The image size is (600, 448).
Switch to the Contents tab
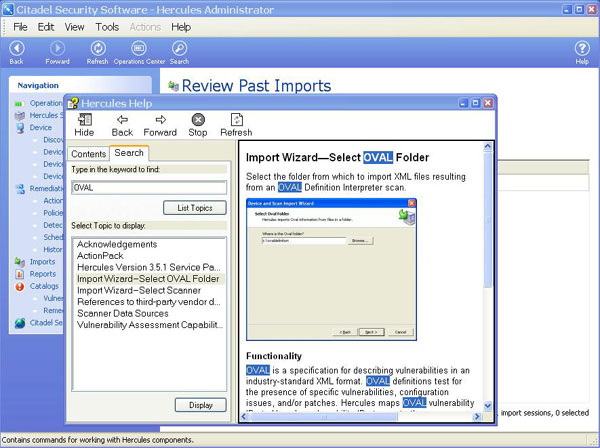coord(89,154)
